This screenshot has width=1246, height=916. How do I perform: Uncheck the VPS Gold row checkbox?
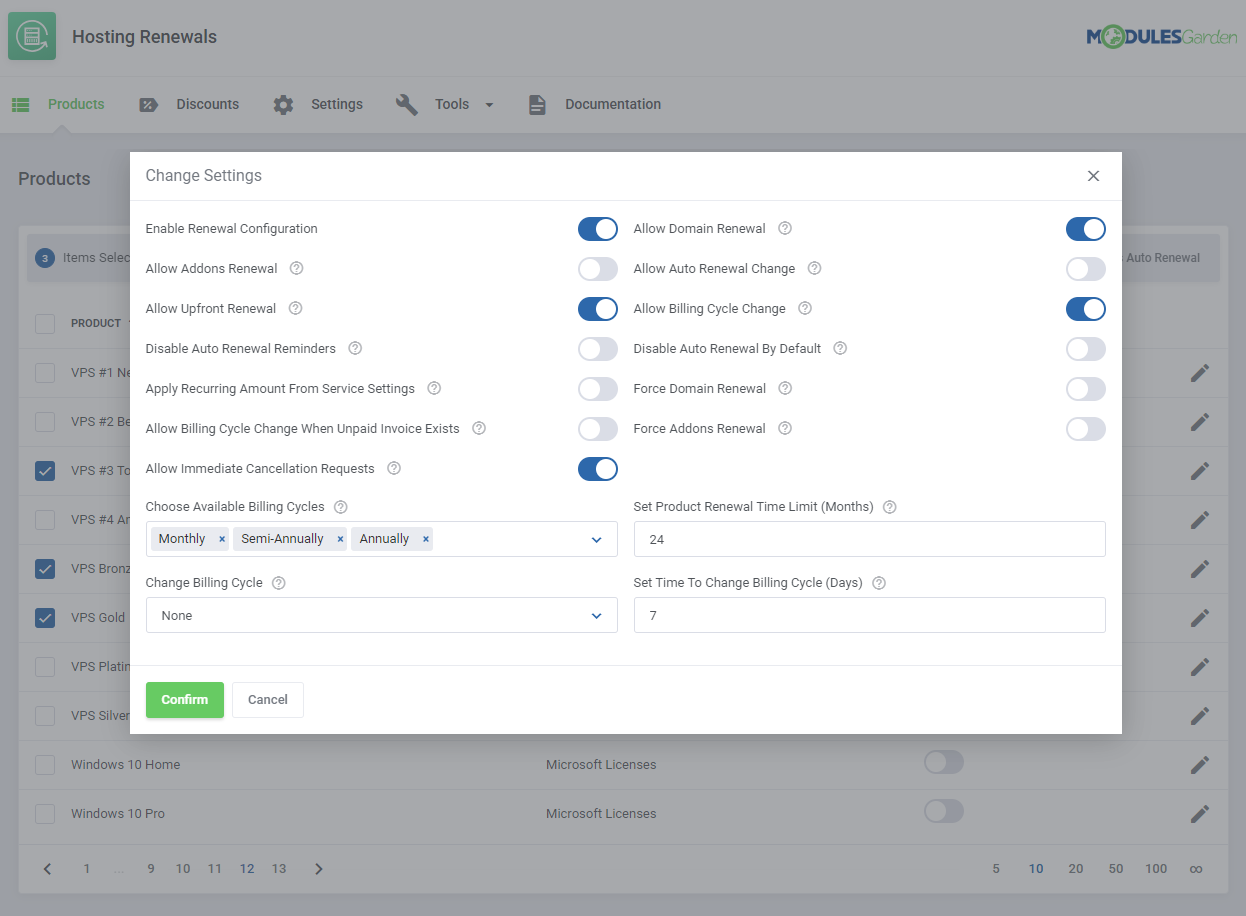(44, 617)
